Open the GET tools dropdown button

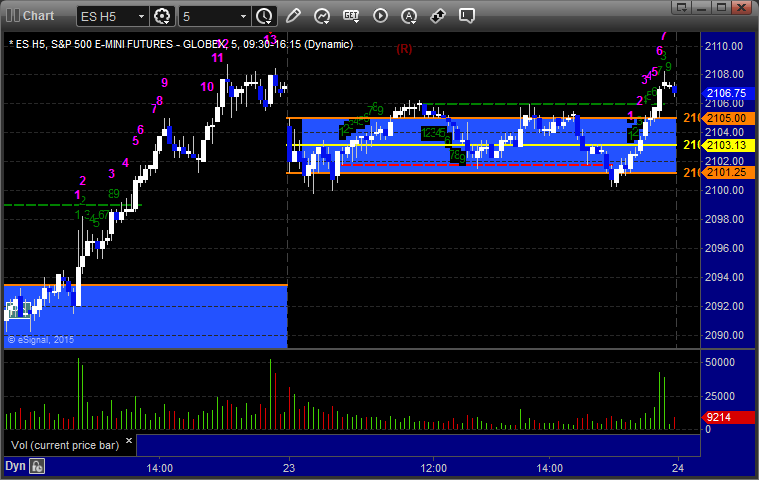click(351, 16)
